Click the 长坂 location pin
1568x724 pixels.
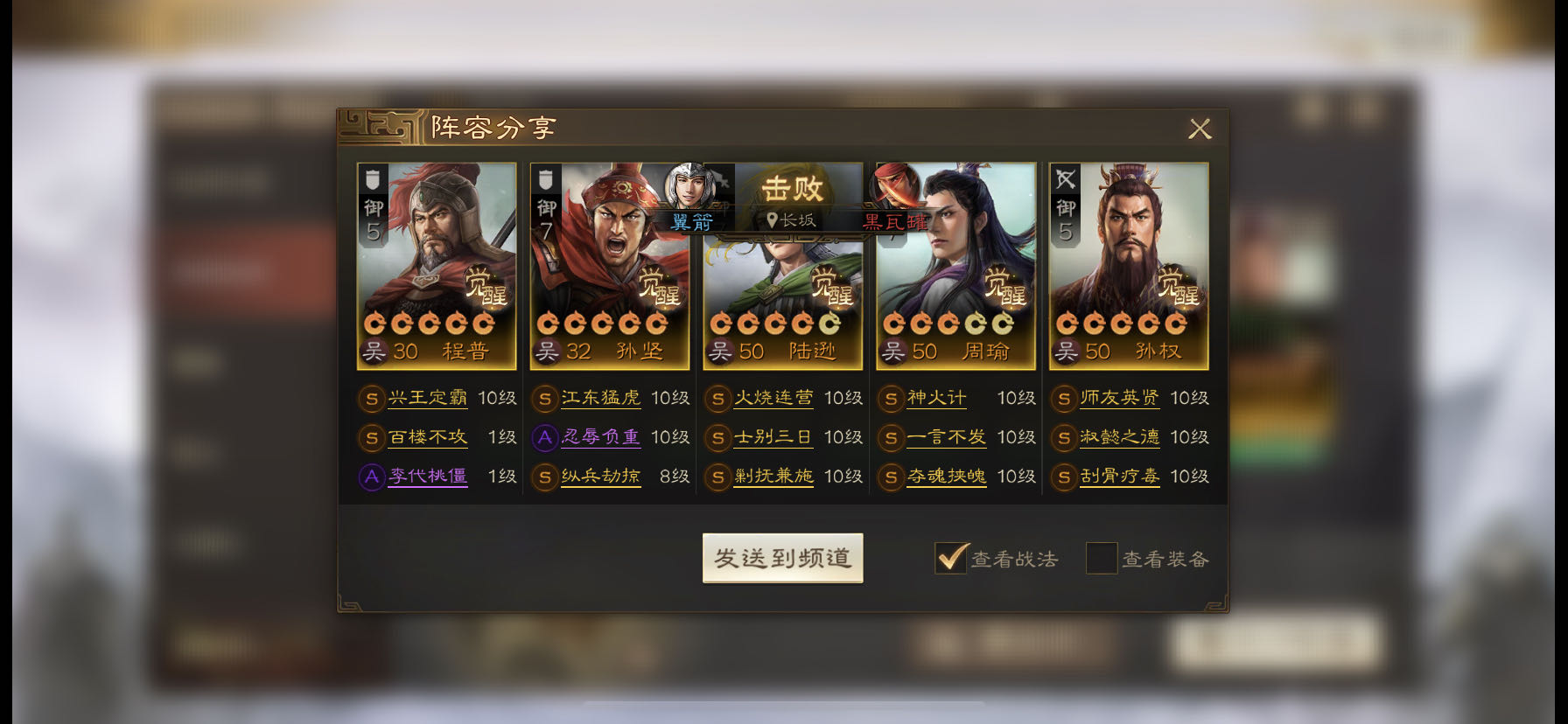(x=772, y=220)
